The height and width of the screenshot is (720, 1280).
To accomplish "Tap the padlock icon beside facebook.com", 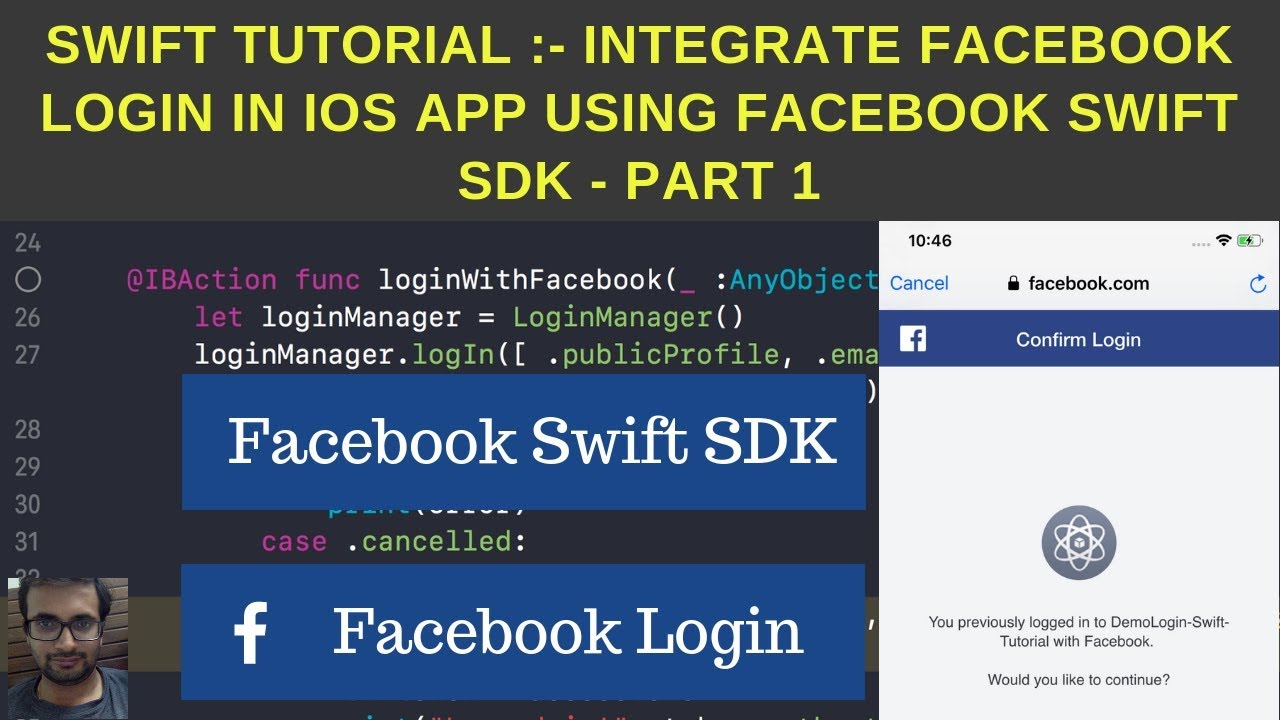I will click(x=1014, y=283).
